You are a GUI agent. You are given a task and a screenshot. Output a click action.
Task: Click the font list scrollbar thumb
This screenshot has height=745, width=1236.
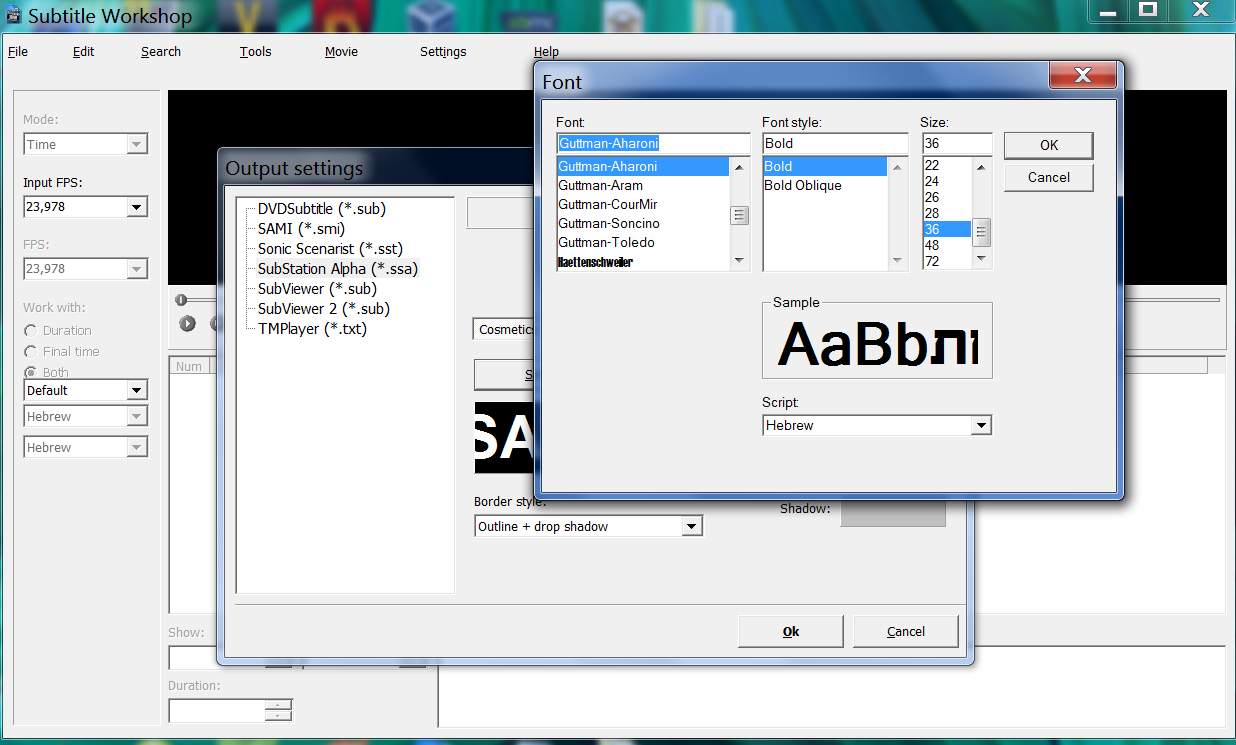[x=740, y=215]
